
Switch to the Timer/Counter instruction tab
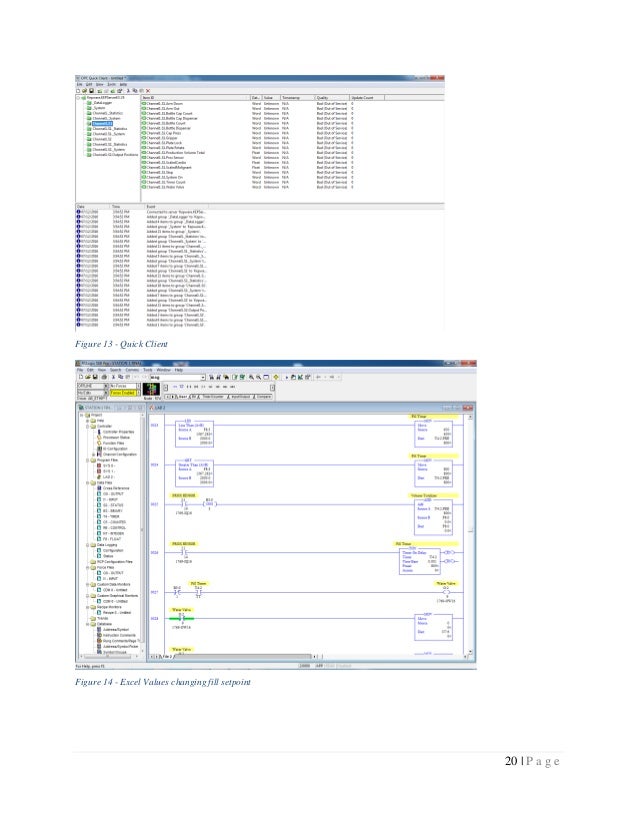pyautogui.click(x=212, y=397)
